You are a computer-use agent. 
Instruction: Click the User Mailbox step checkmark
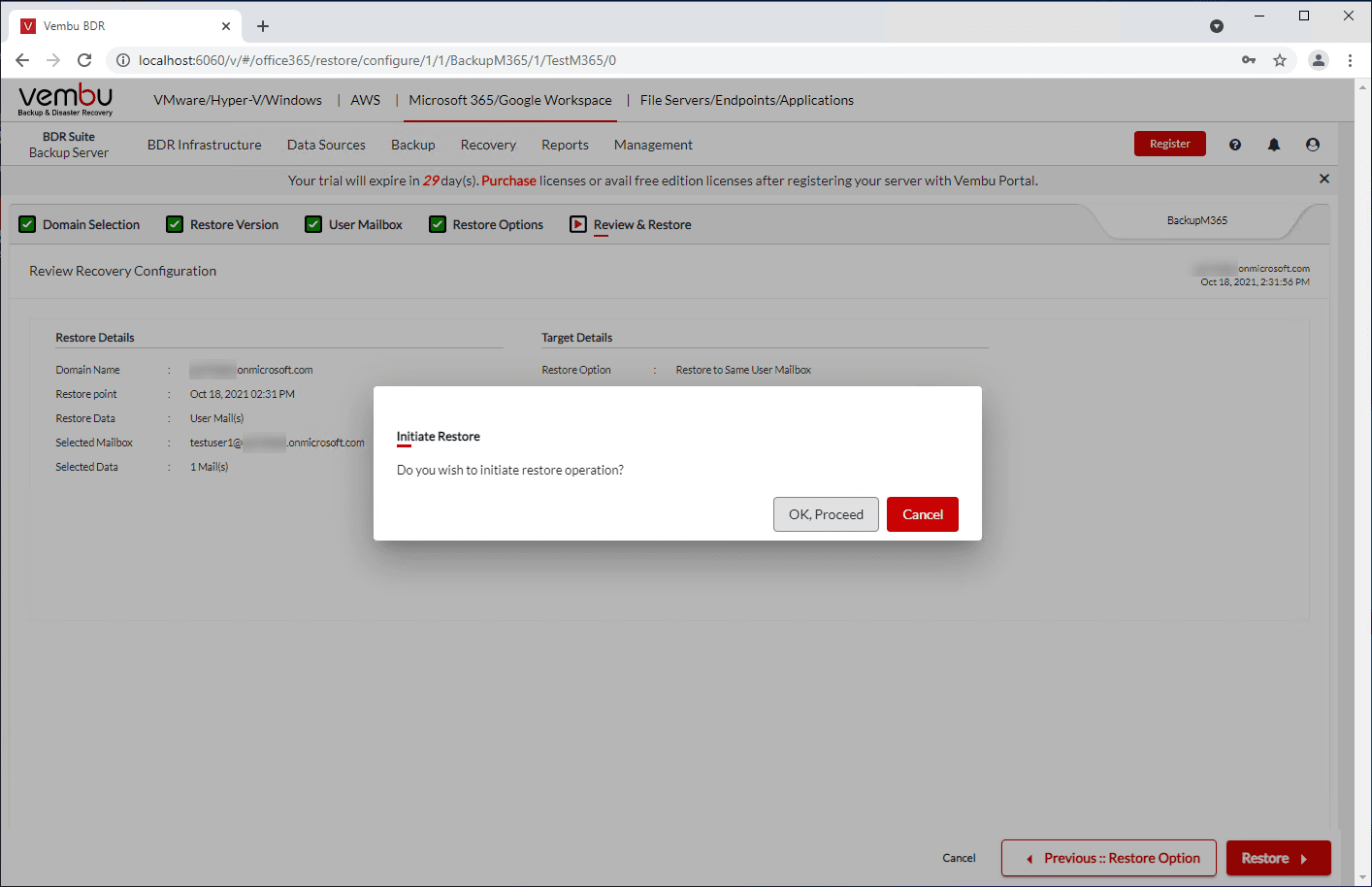click(313, 224)
